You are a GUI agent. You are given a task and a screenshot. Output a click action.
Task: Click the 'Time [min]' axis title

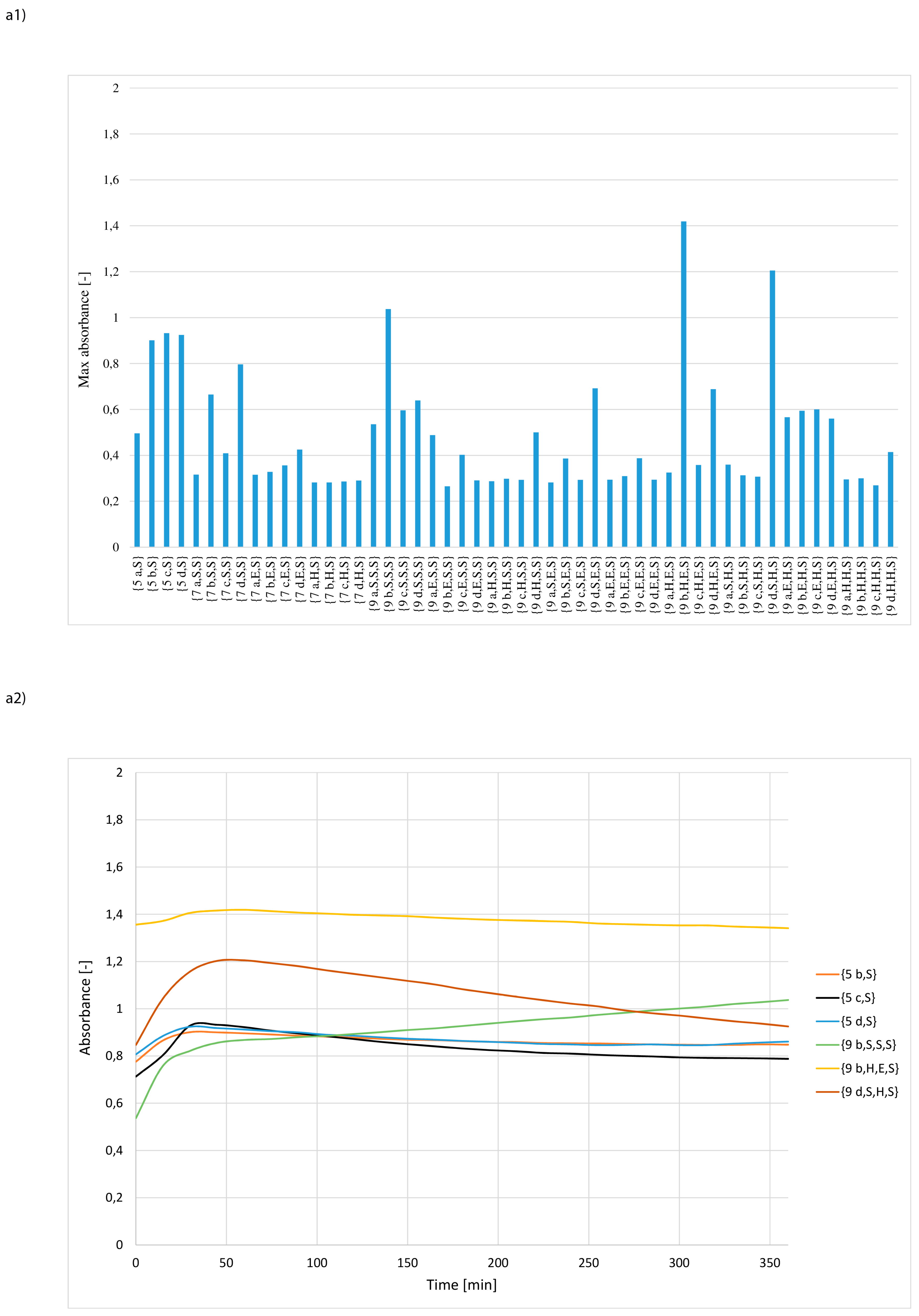point(461,1284)
